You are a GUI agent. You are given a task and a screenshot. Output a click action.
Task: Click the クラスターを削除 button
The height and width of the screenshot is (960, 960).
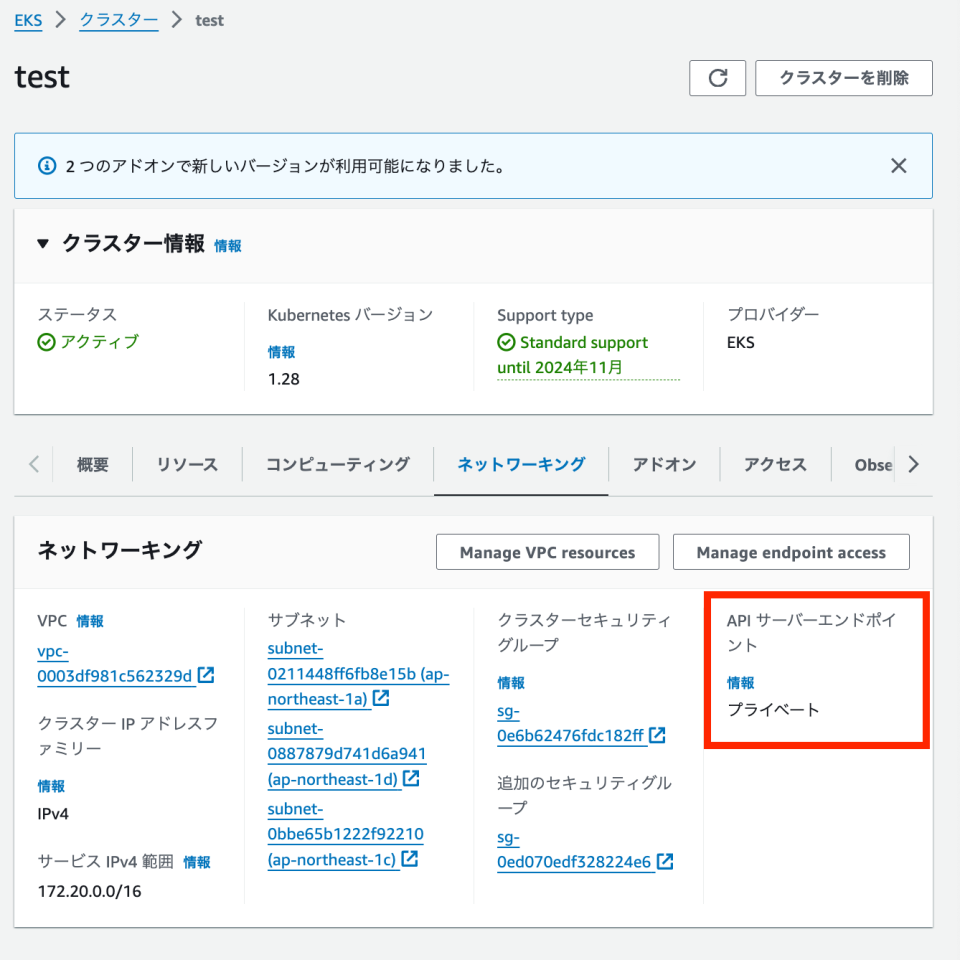843,78
